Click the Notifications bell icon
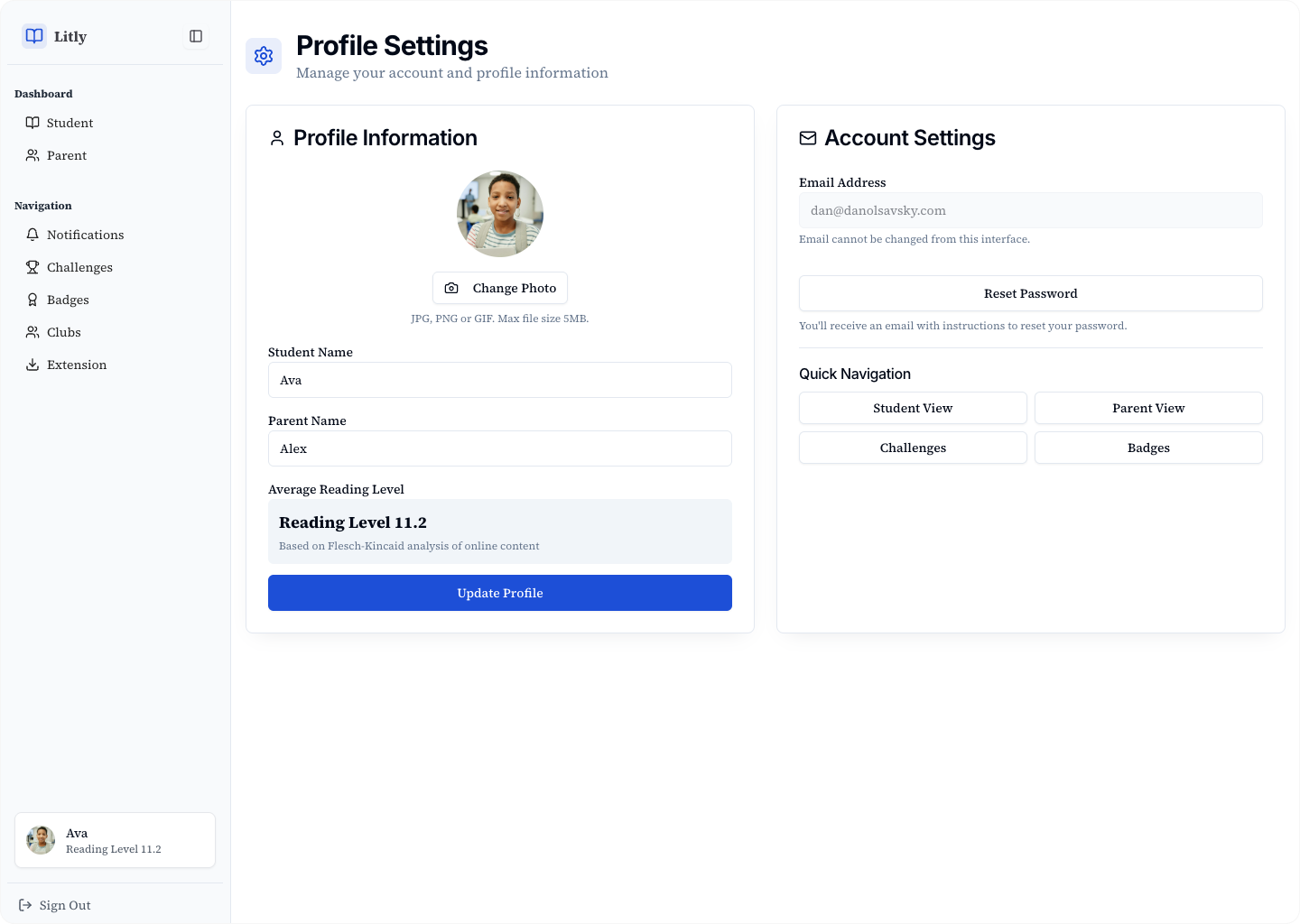Image resolution: width=1300 pixels, height=924 pixels. (32, 235)
